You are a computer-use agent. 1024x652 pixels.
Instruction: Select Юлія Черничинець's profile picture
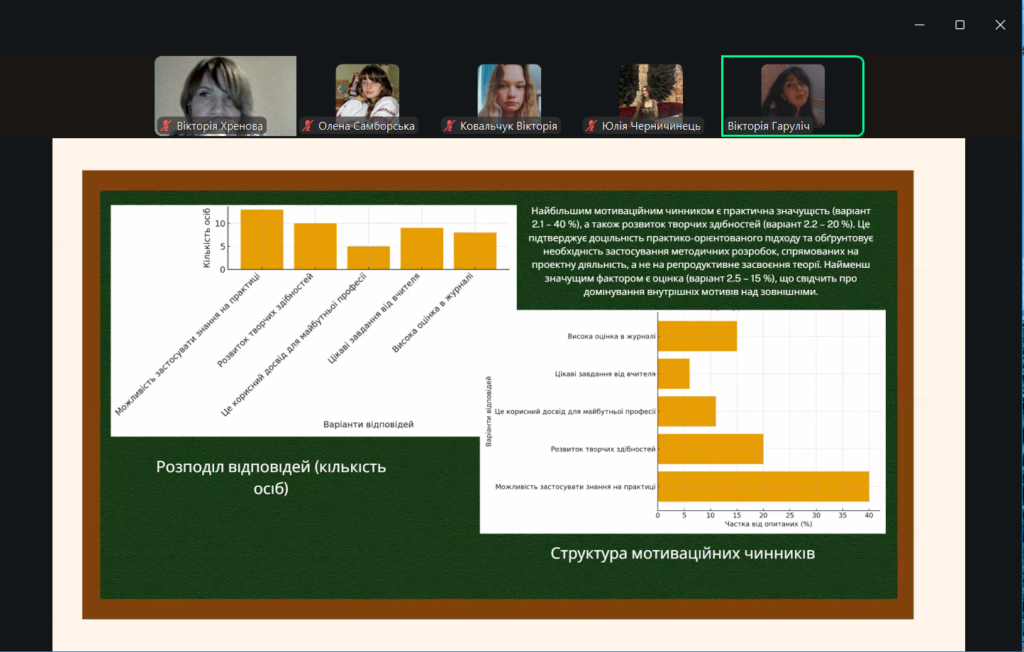pyautogui.click(x=650, y=90)
